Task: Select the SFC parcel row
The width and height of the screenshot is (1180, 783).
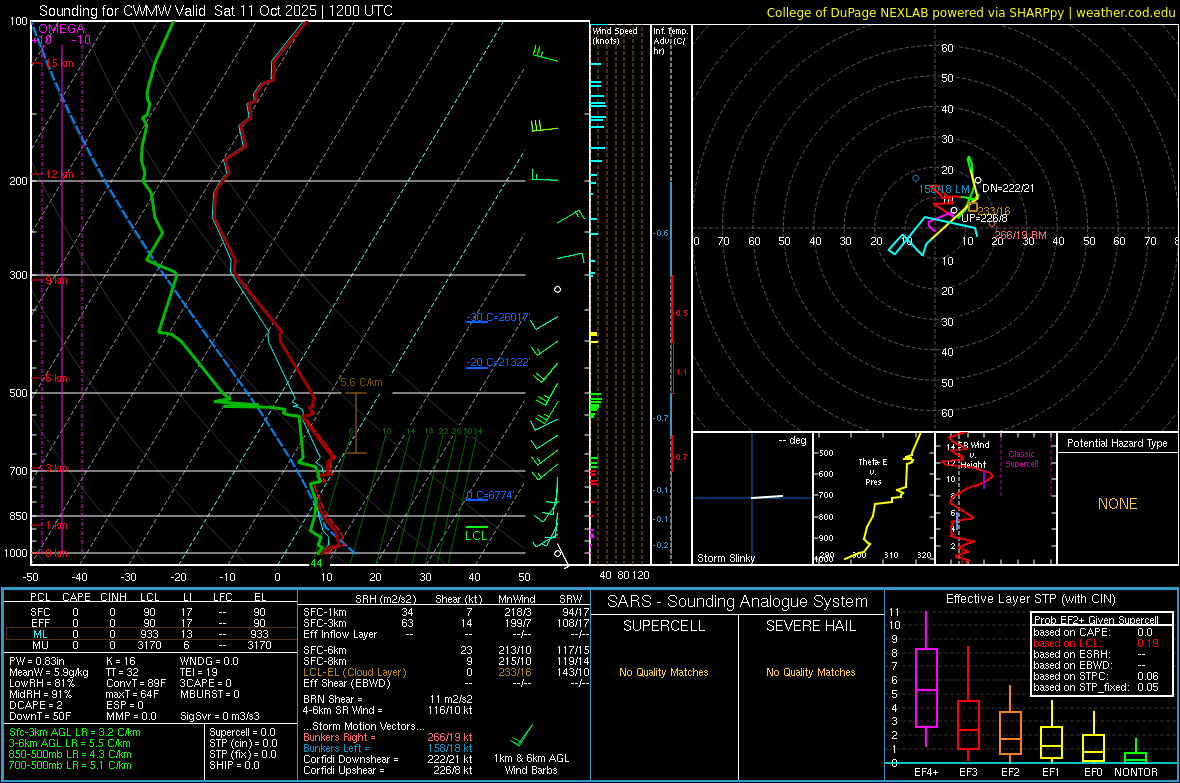Action: pyautogui.click(x=149, y=612)
